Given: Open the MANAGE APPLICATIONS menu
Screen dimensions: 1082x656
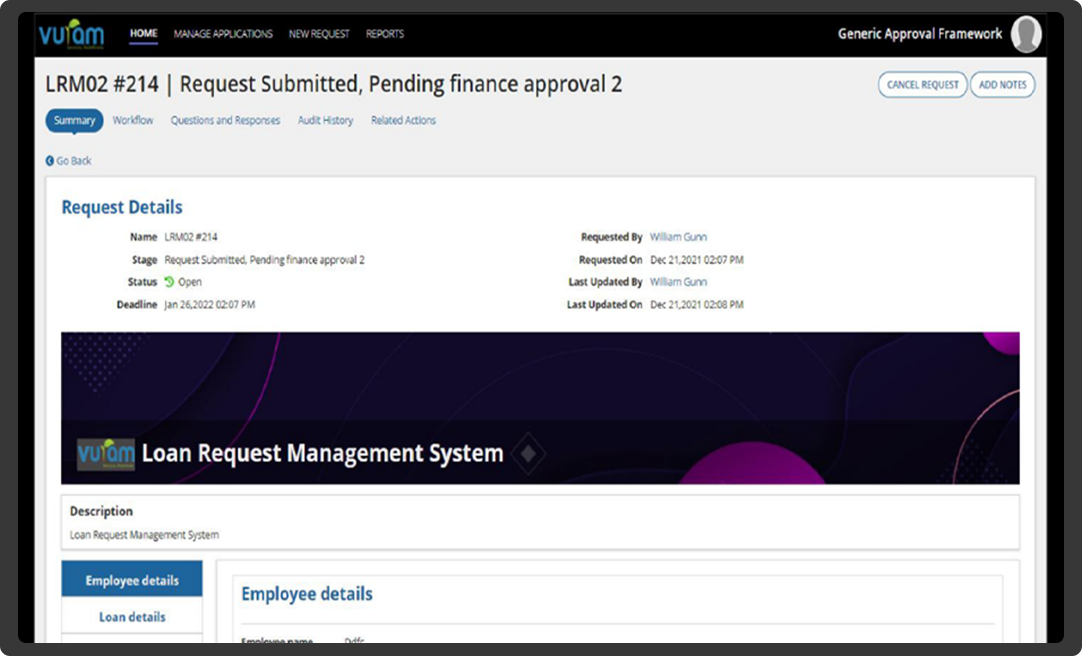Looking at the screenshot, I should coord(223,34).
